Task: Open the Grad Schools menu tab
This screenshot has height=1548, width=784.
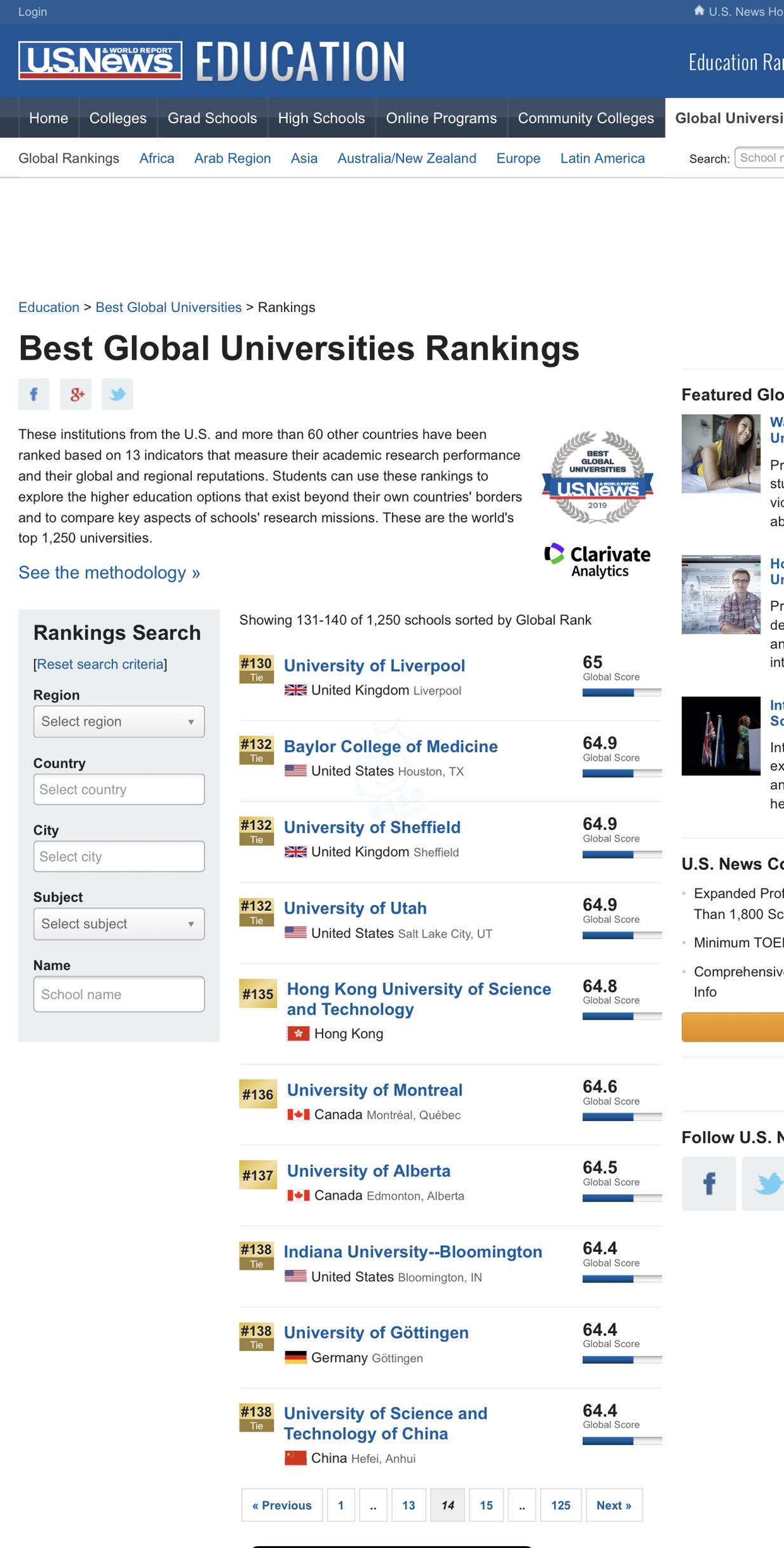Action: click(212, 118)
